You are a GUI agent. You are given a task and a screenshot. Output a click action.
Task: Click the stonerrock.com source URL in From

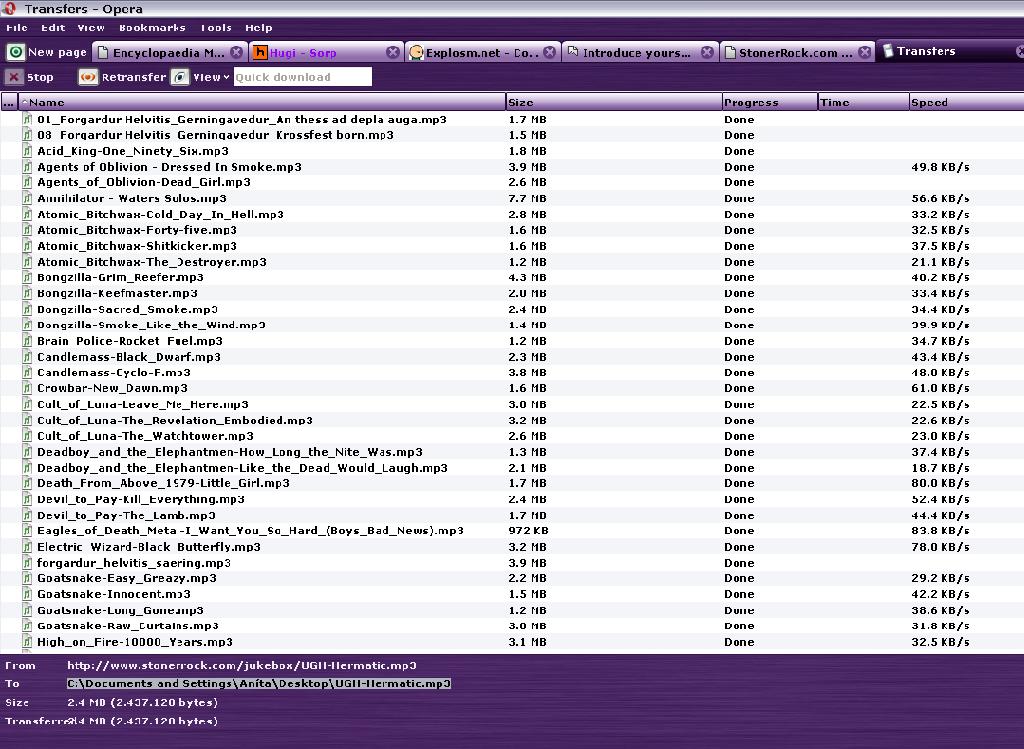242,665
